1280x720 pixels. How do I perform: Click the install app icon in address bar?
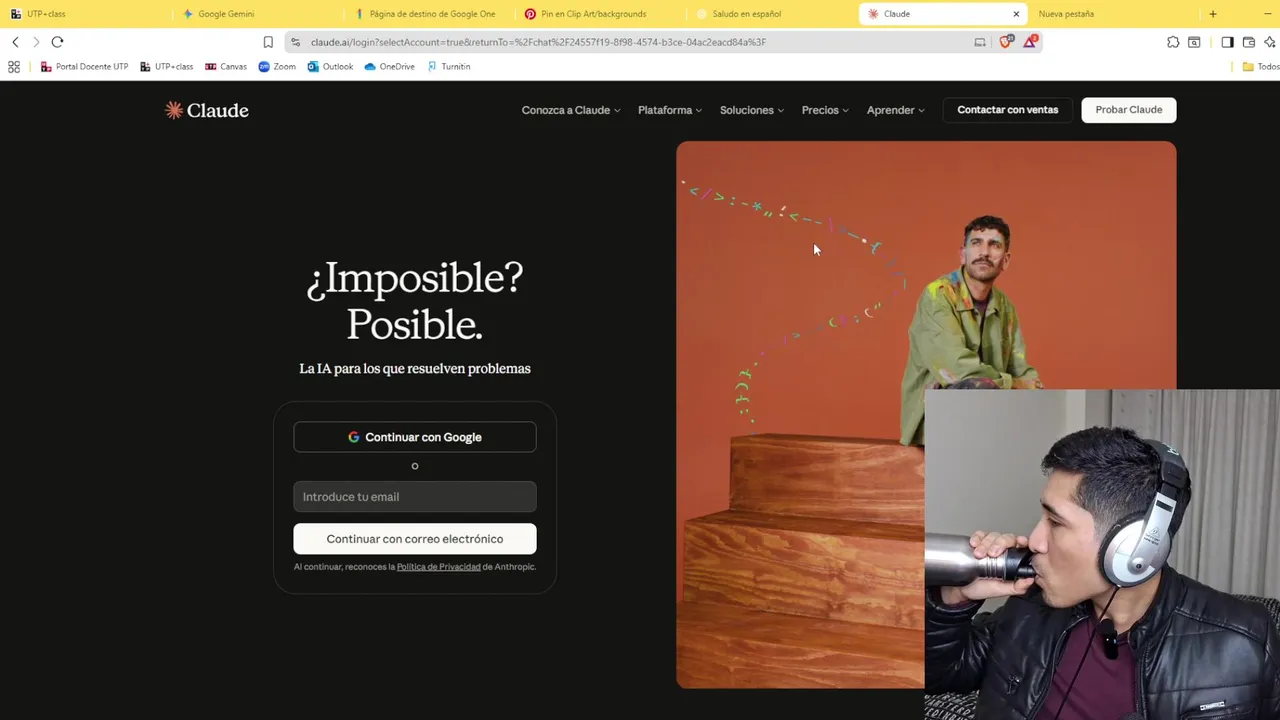click(980, 42)
